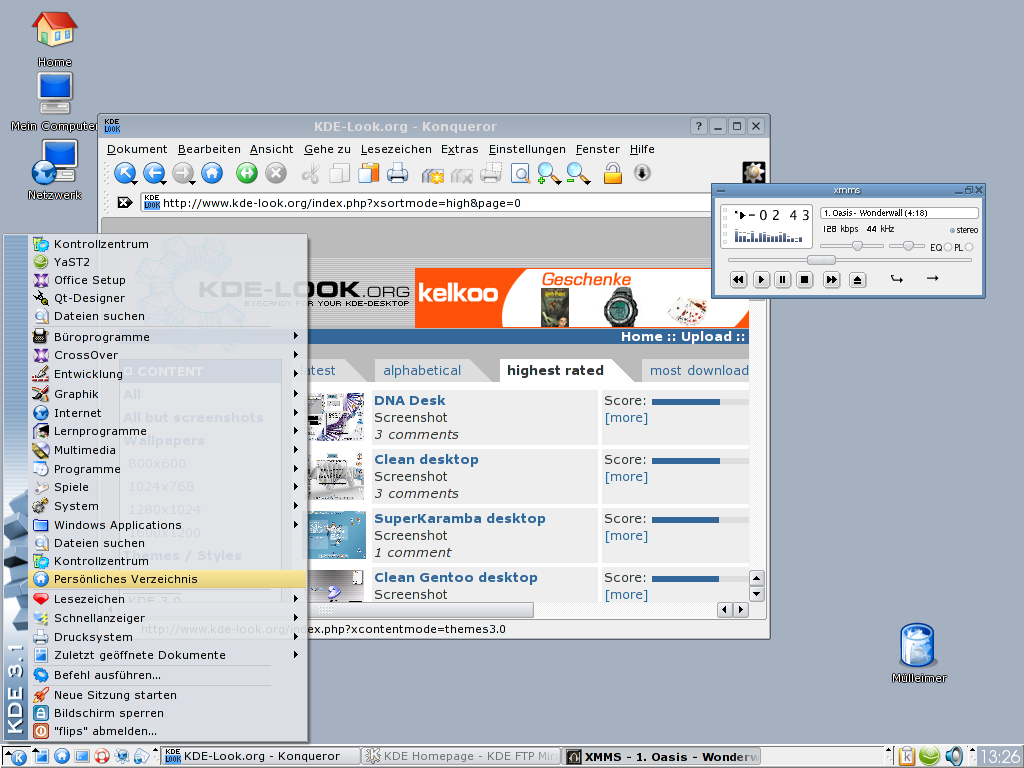Screen dimensions: 1024x768
Task: Expand Zuletzt geöffnete Dokumente submenu
Action: click(168, 655)
